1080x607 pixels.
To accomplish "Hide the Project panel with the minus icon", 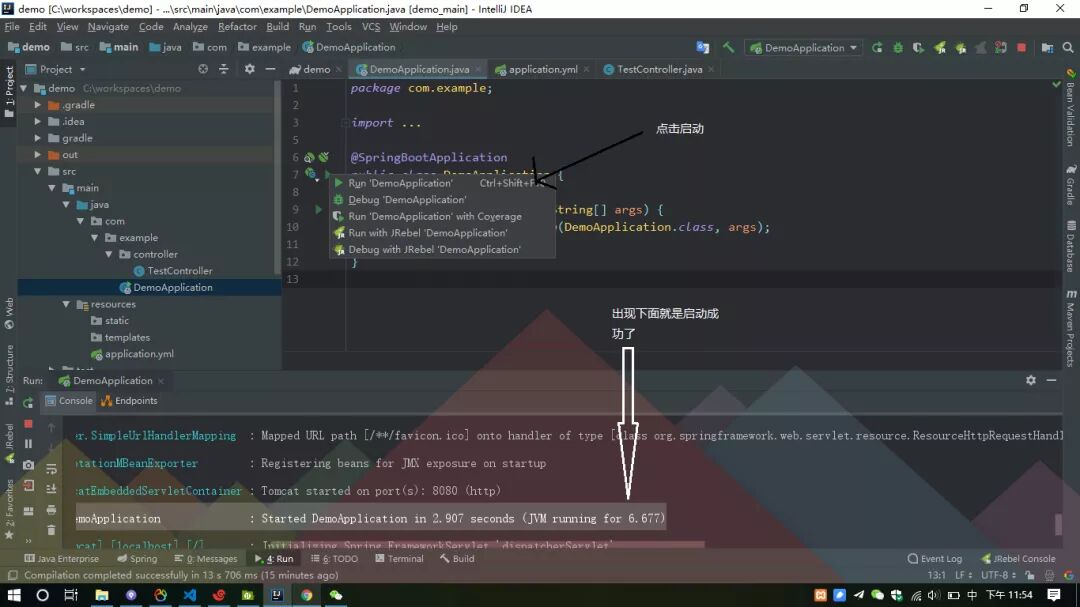I will pos(270,69).
